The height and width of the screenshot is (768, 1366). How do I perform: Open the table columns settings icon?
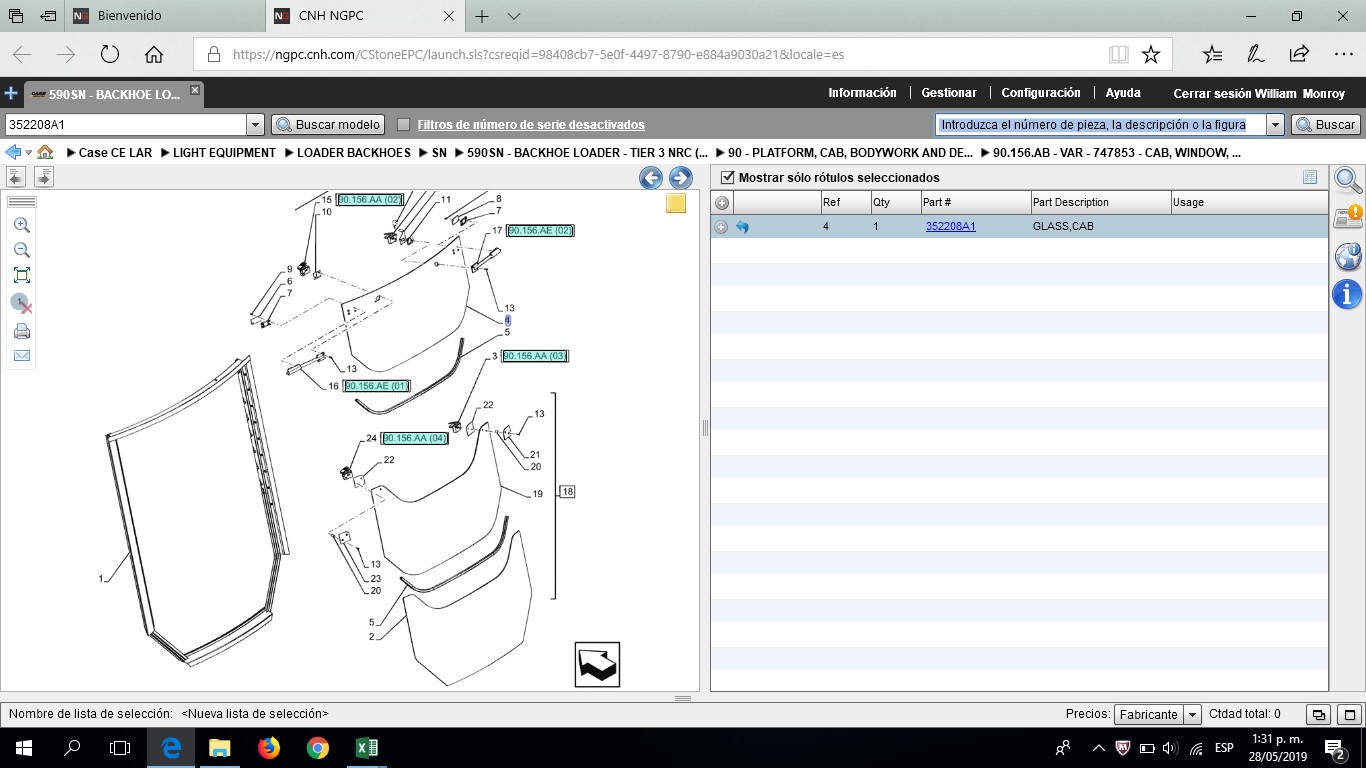pyautogui.click(x=1310, y=177)
